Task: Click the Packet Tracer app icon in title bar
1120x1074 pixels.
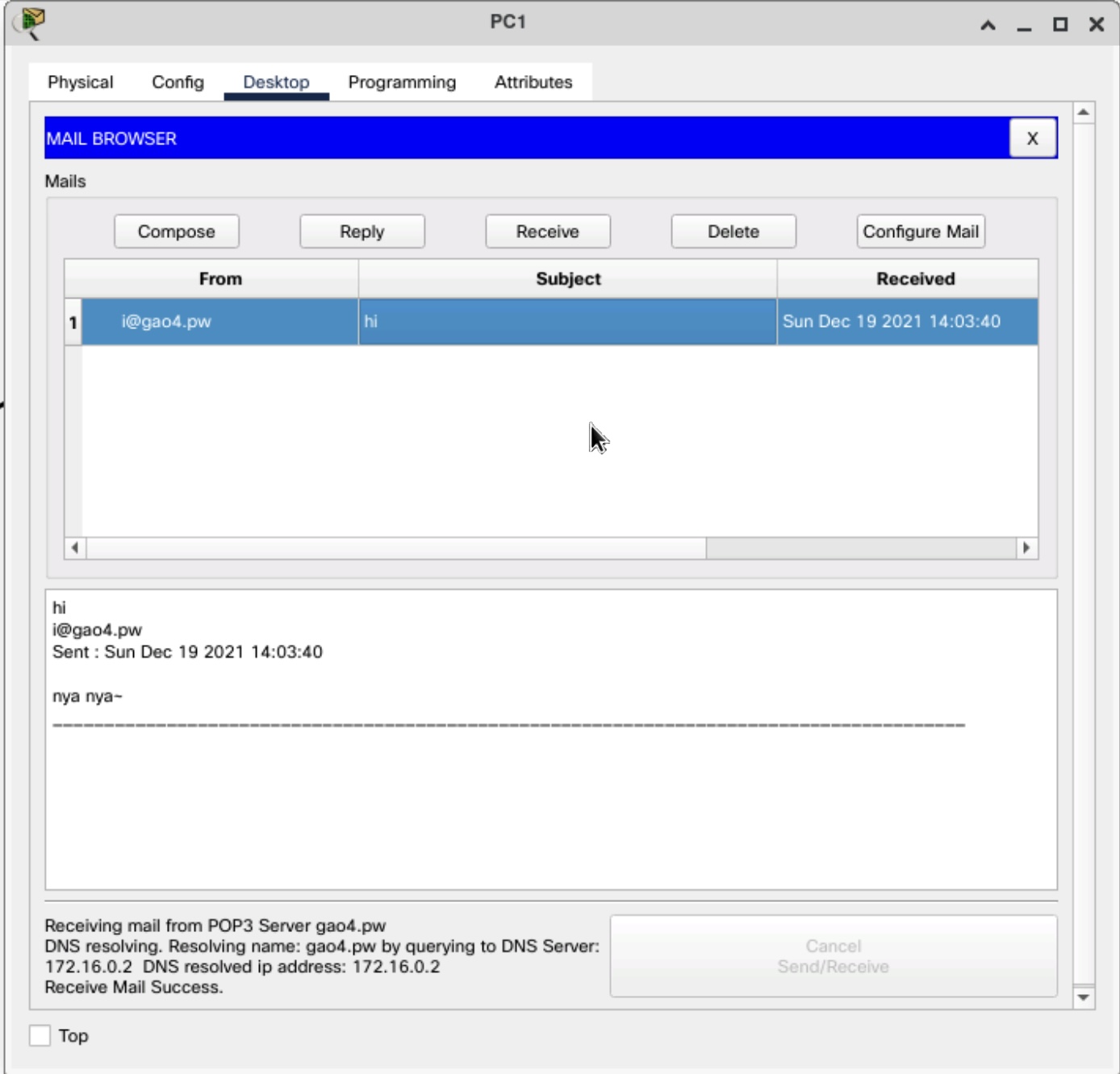Action: pos(31,22)
